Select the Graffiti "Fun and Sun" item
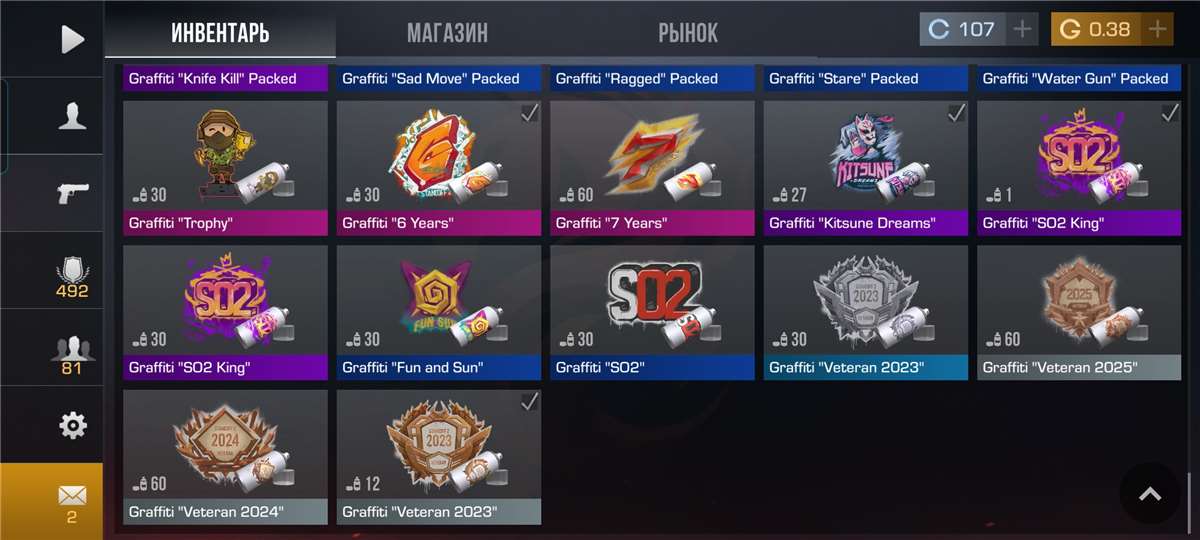1200x540 pixels. 439,312
